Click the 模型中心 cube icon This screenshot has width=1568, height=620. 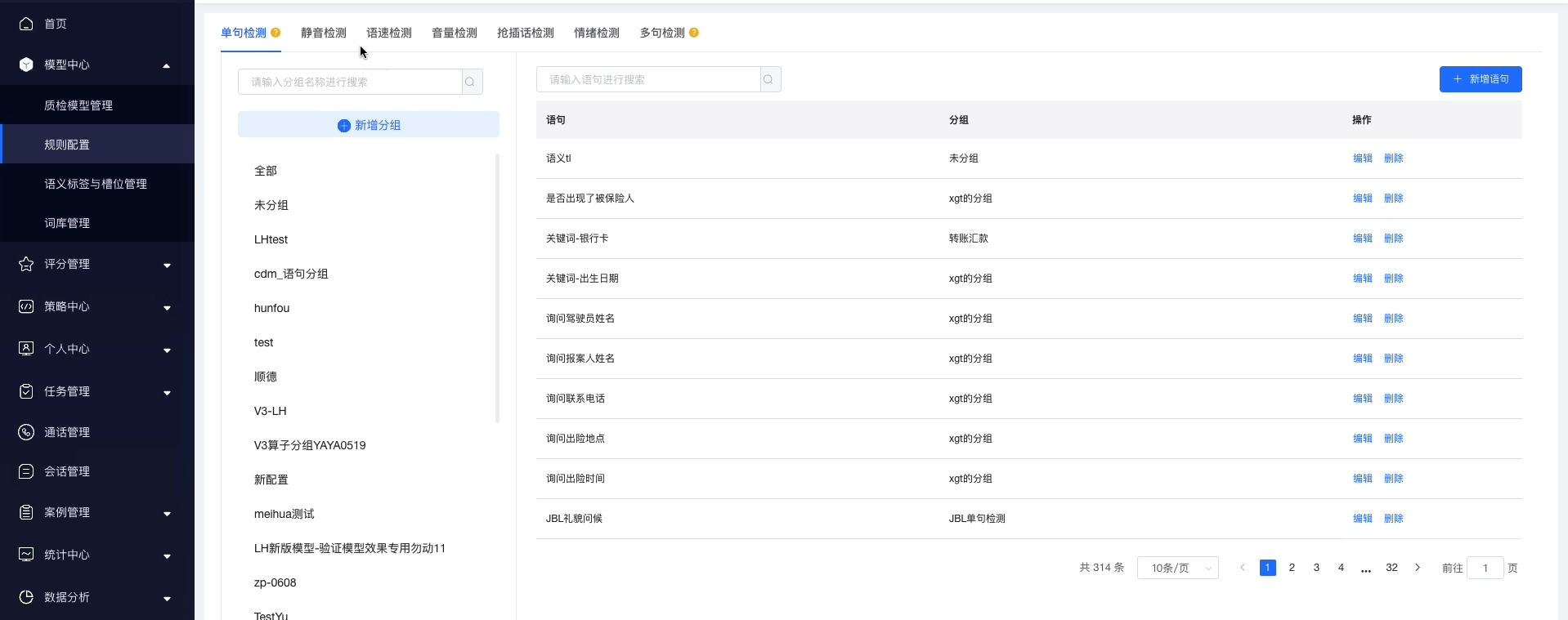26,65
